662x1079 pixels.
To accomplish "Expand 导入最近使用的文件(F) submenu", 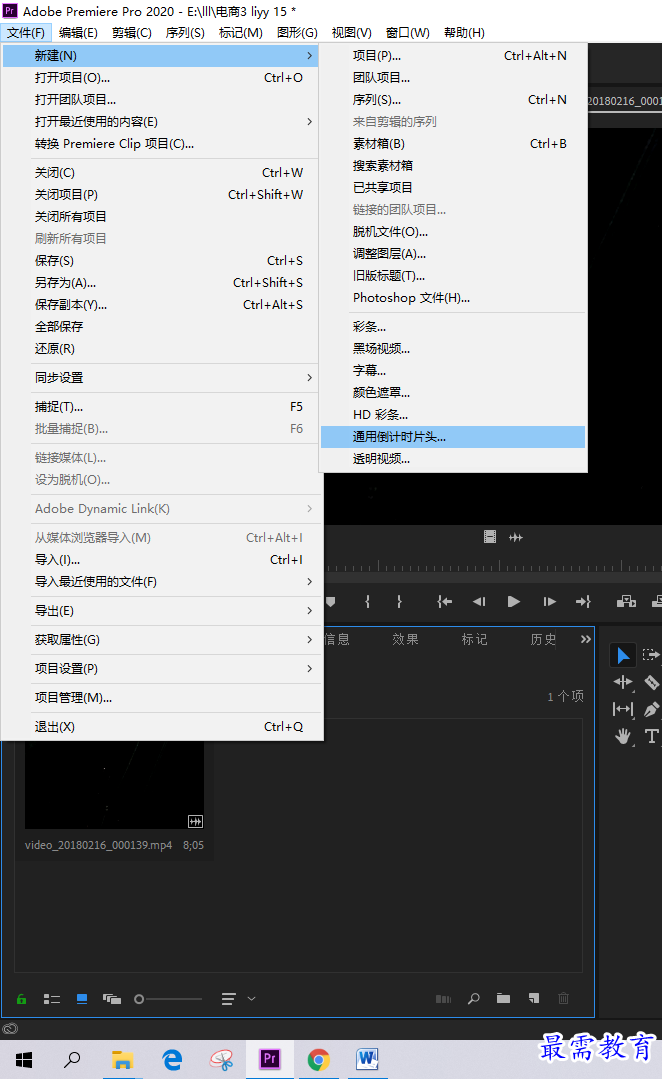I will tap(160, 581).
